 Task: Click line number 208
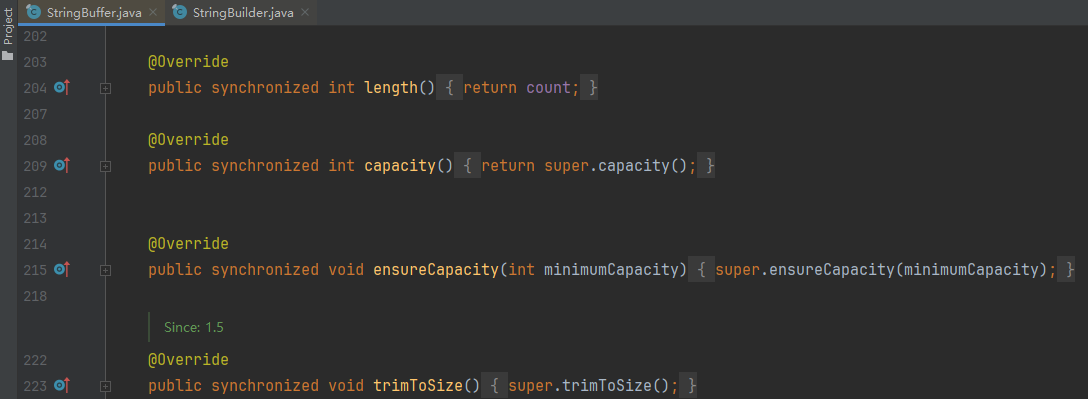tap(35, 140)
